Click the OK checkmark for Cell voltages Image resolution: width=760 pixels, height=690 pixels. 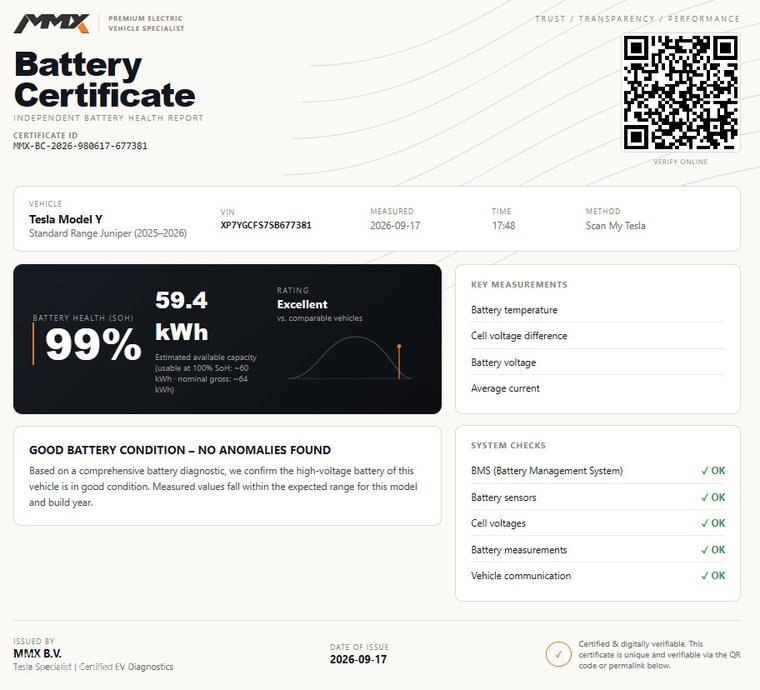pyautogui.click(x=713, y=523)
